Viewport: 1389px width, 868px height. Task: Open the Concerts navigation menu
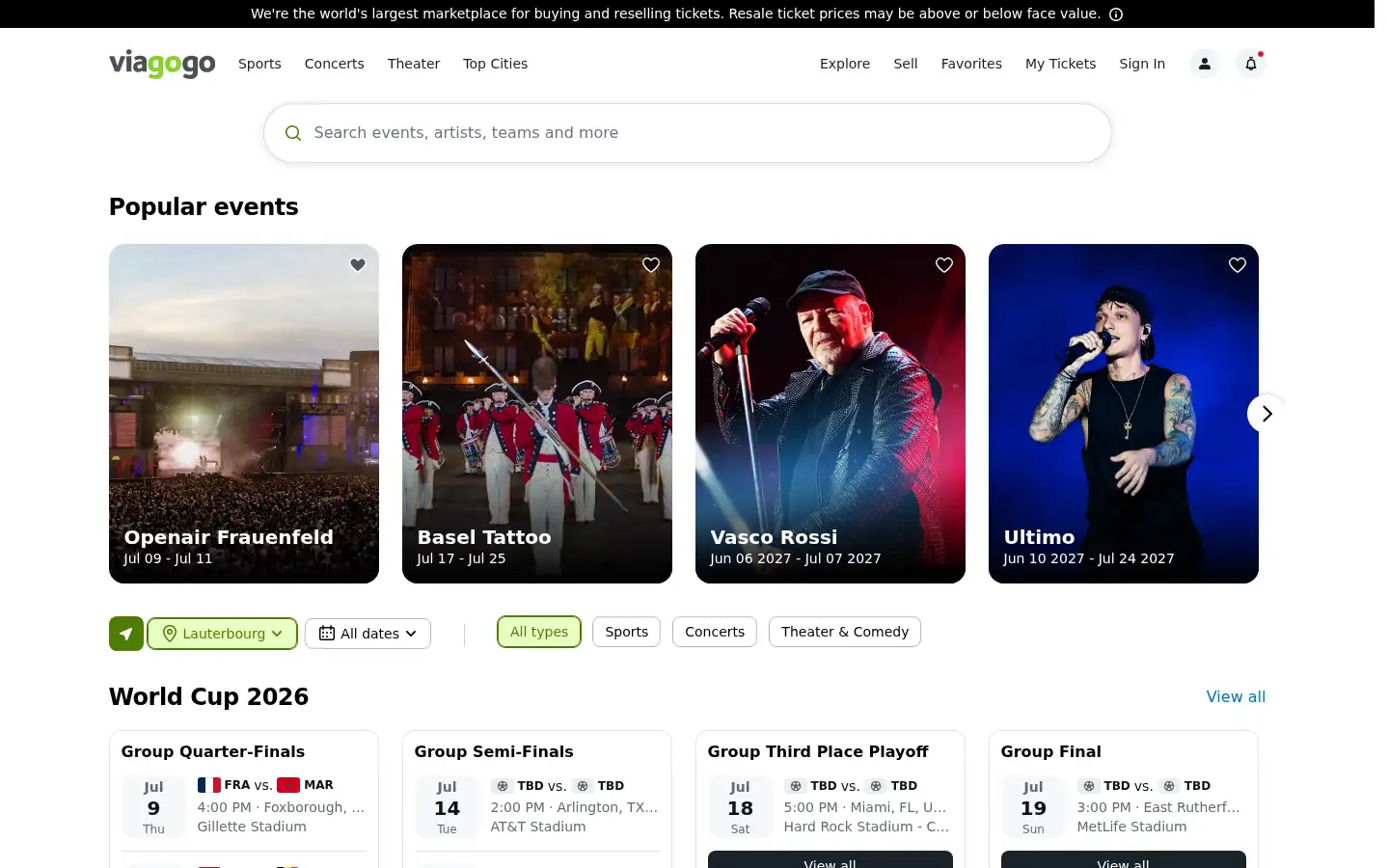335,64
